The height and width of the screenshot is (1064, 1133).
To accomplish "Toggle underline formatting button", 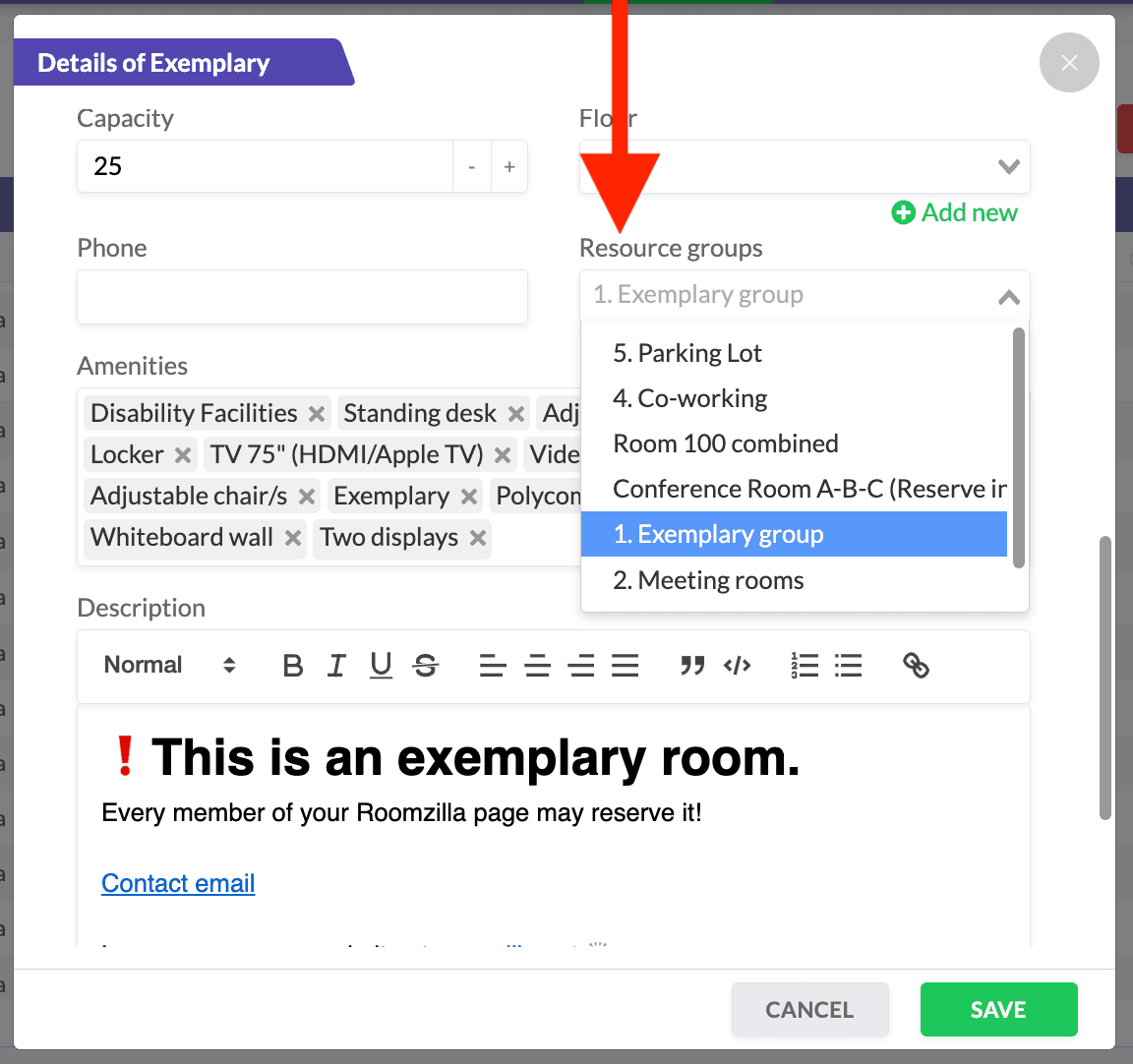I will click(x=381, y=666).
